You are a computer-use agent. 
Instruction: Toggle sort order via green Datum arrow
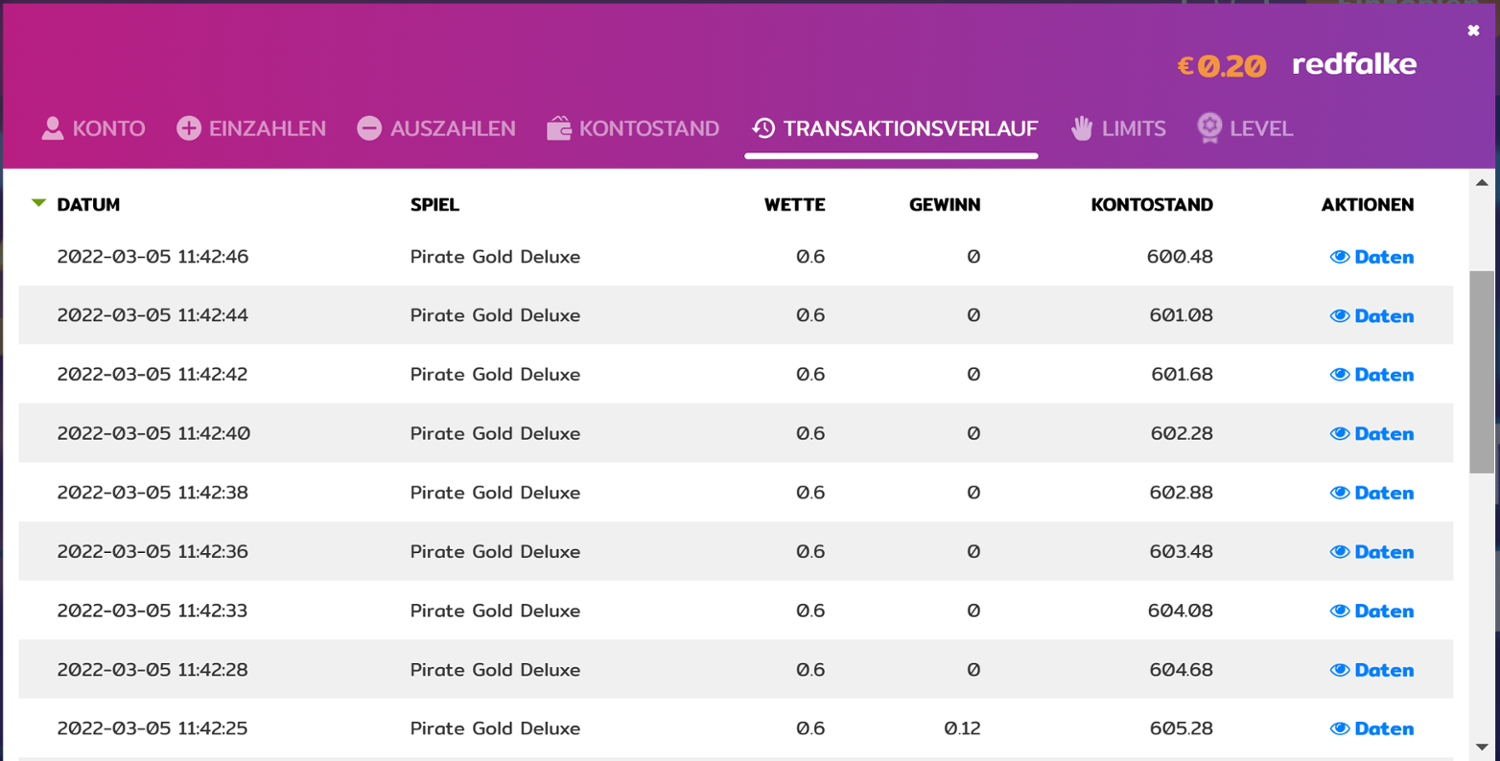click(39, 204)
